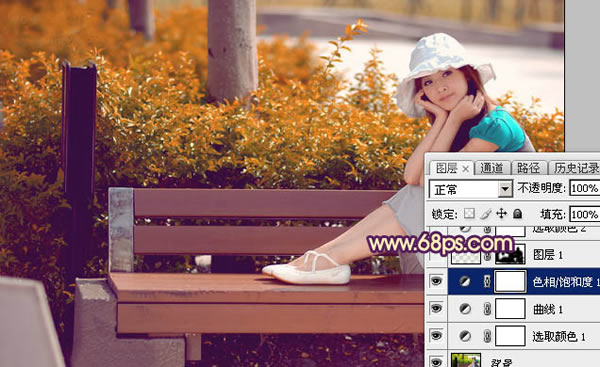Select 选取颜色 1 layer mask thumbnail
Viewport: 600px width, 367px height.
pyautogui.click(x=510, y=336)
